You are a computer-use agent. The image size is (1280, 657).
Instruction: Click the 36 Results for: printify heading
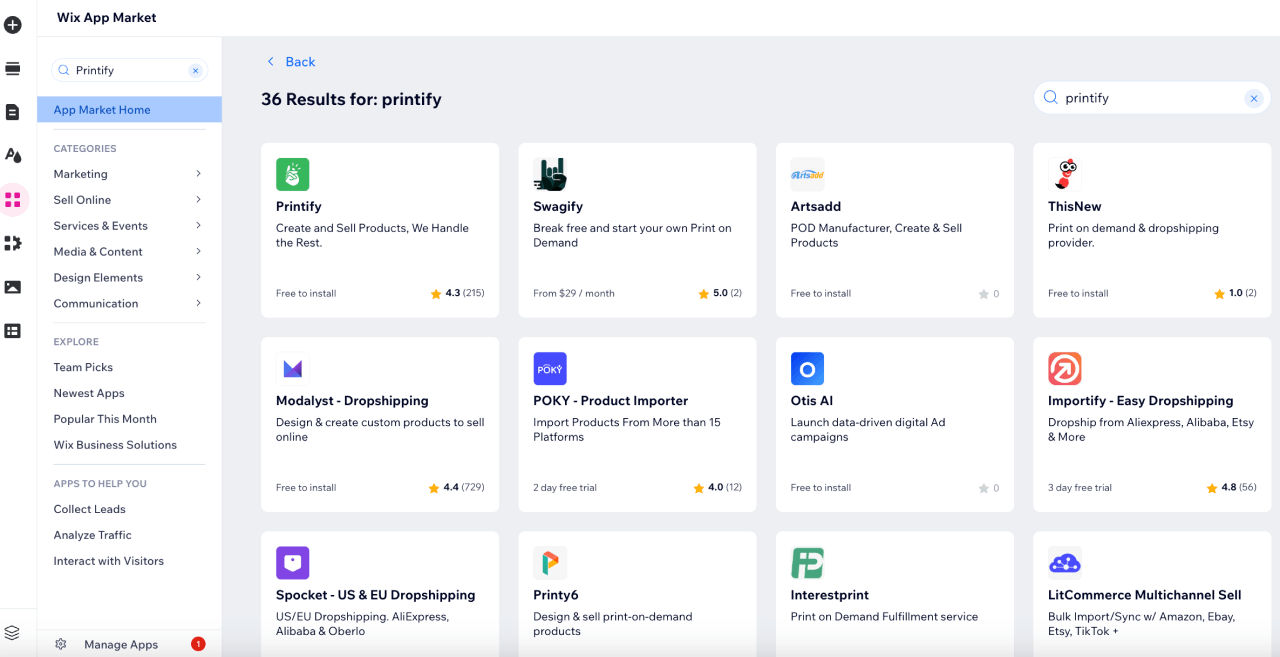point(351,99)
